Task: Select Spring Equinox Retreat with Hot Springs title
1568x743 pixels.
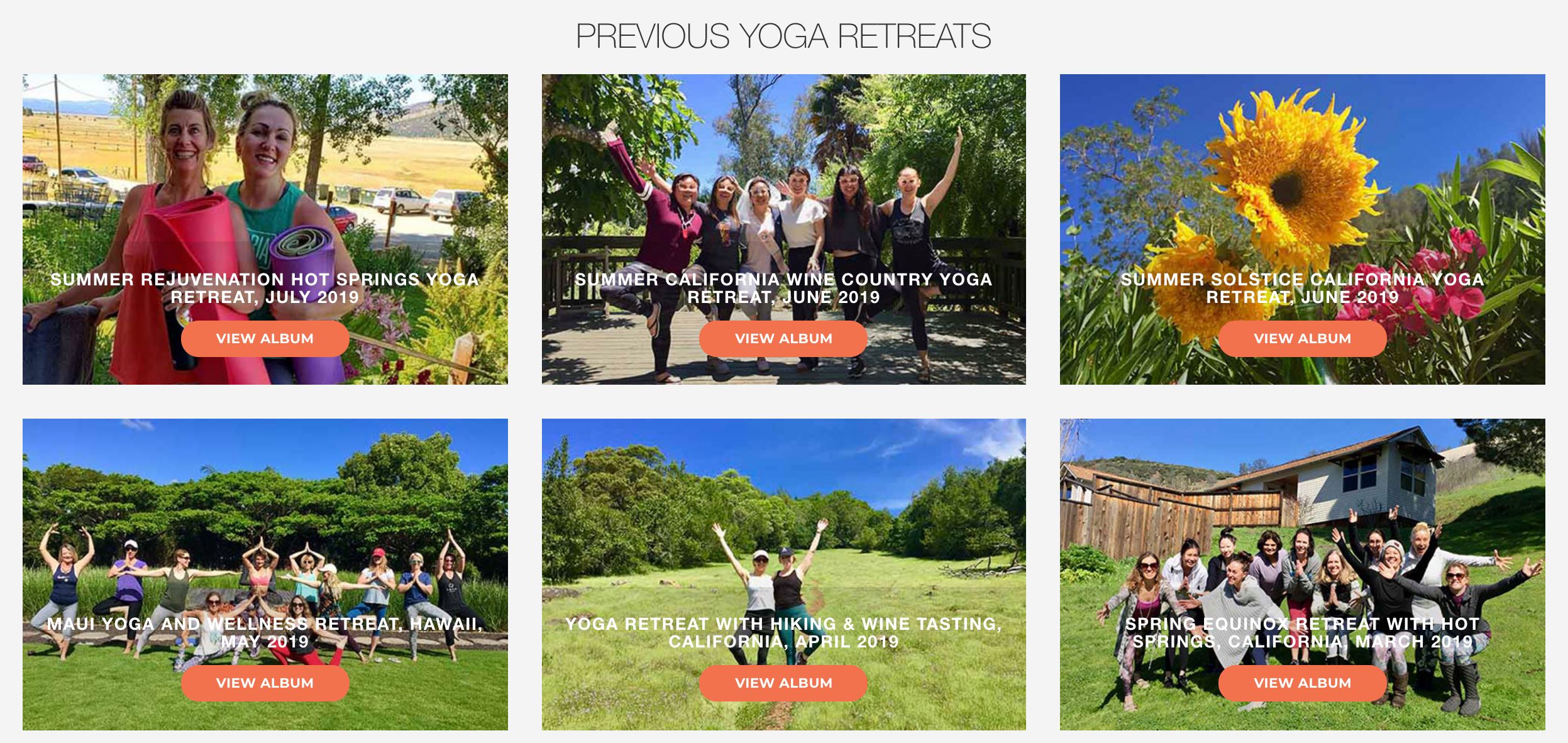Action: tap(1302, 633)
